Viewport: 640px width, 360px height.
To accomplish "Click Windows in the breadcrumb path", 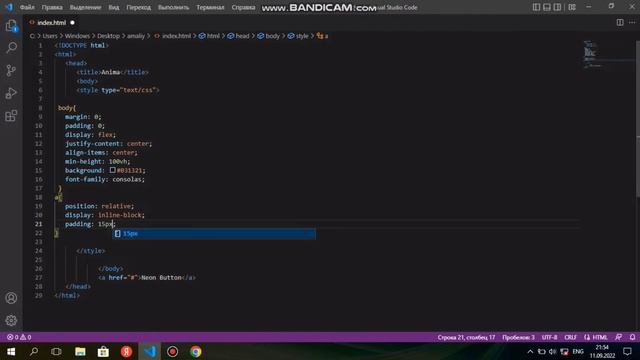I will pos(77,36).
